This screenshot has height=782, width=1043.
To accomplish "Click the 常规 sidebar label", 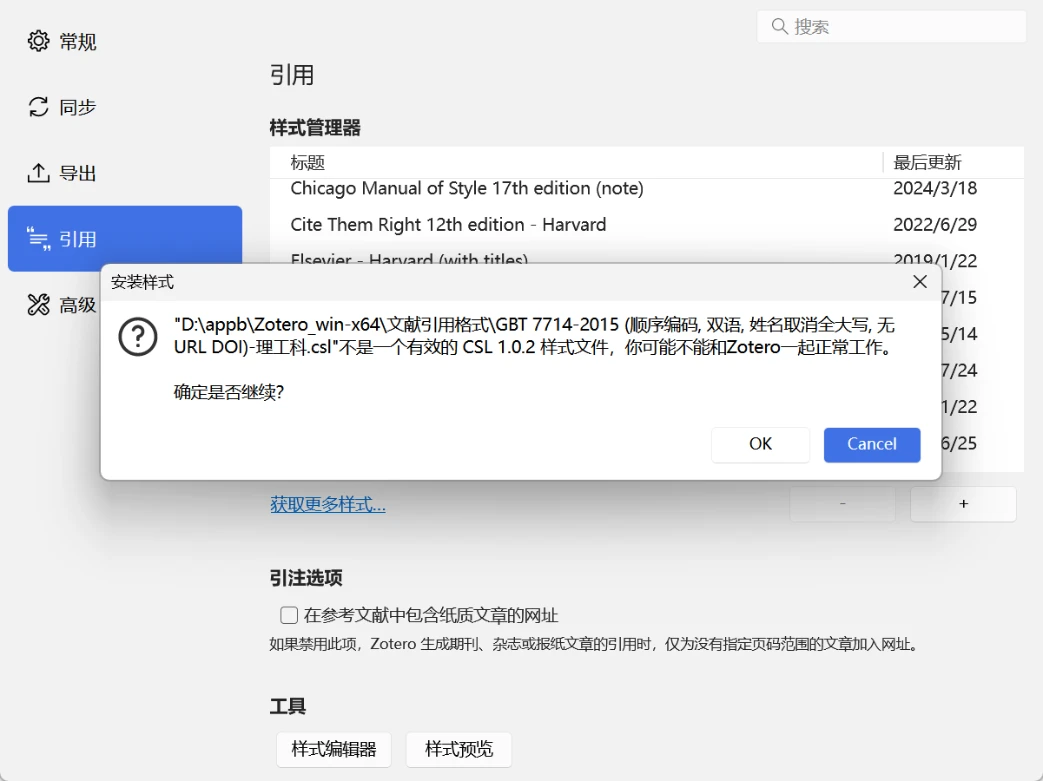I will point(78,42).
